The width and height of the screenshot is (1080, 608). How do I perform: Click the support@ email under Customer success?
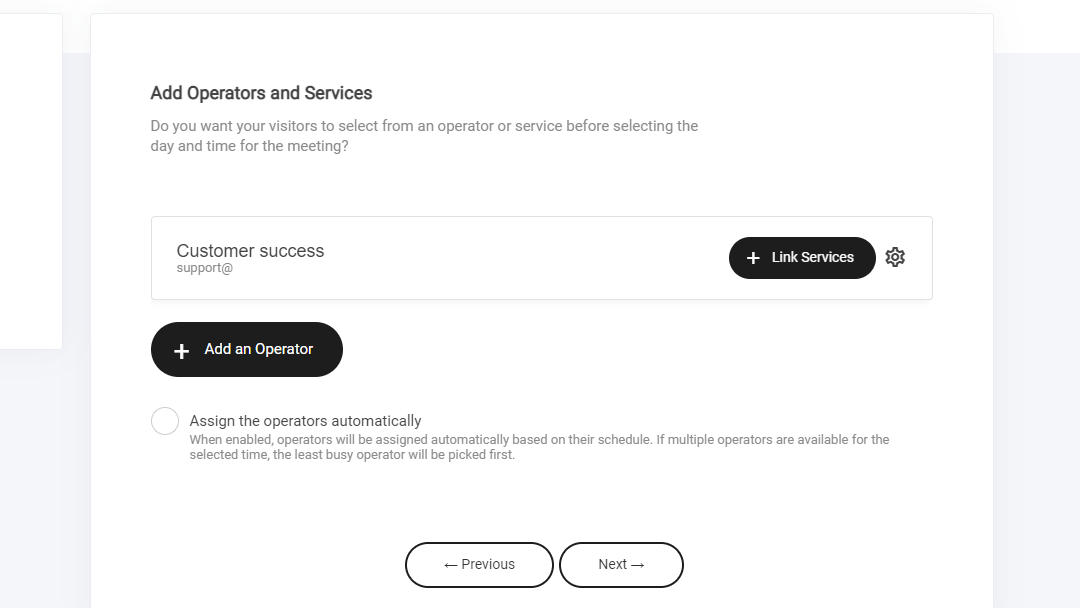204,268
